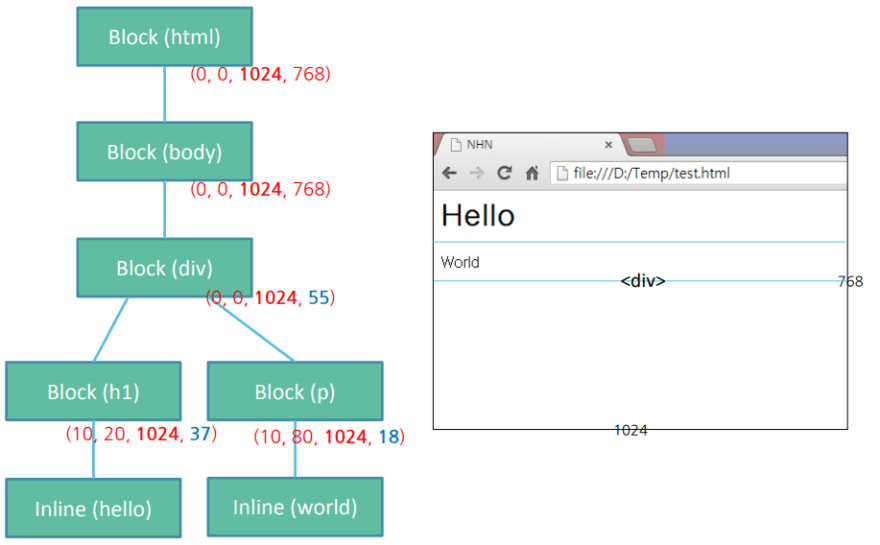Open a new tab beside NHN
Image resolution: width=880 pixels, height=545 pixels.
pyautogui.click(x=642, y=145)
